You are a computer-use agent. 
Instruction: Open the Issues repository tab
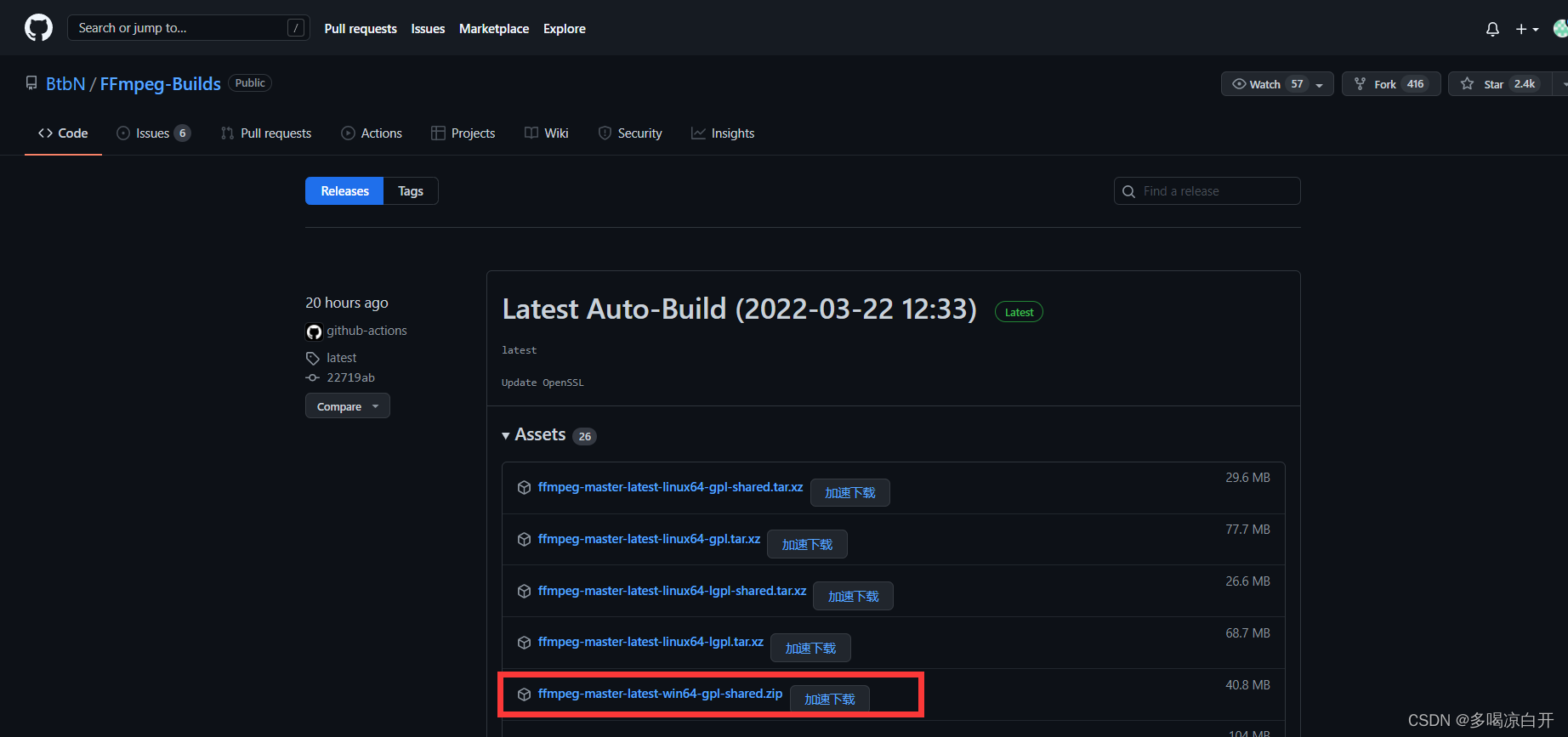[x=153, y=133]
